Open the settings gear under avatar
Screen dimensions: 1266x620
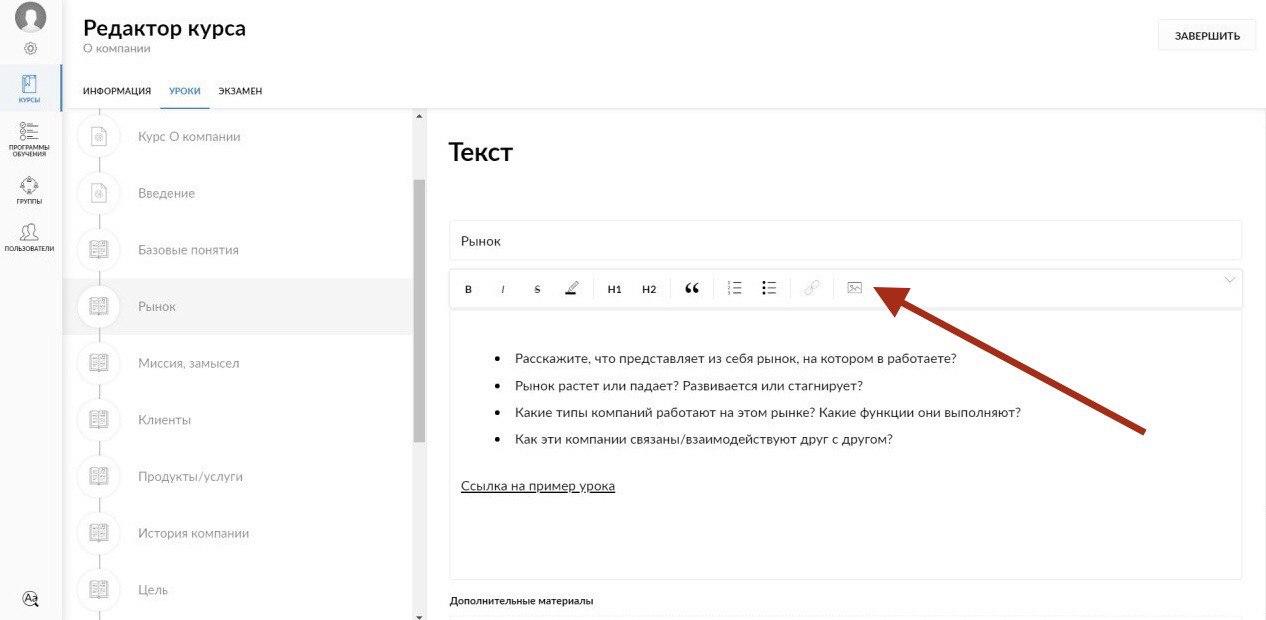click(30, 48)
